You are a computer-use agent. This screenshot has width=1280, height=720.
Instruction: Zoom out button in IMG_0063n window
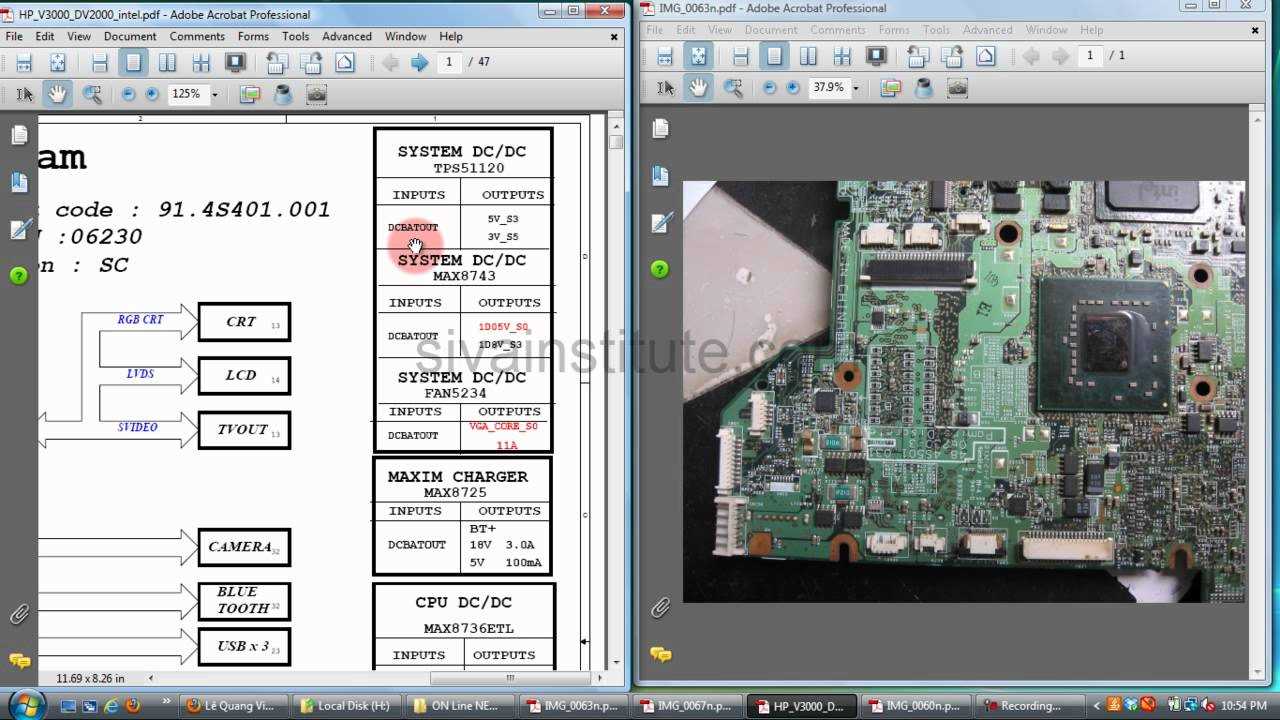pyautogui.click(x=769, y=87)
